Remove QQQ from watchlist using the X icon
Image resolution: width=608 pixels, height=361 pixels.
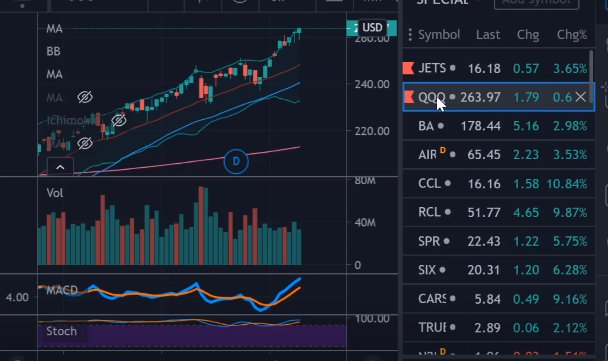tap(580, 97)
